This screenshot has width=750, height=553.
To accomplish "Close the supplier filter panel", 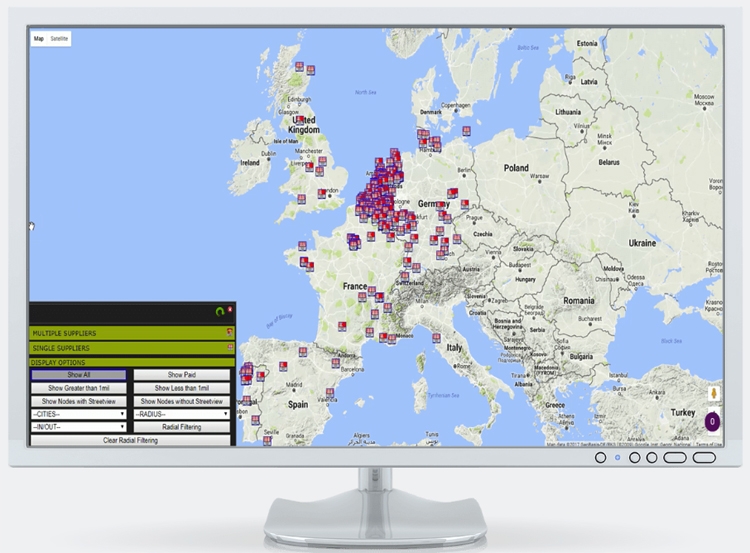I will [230, 310].
